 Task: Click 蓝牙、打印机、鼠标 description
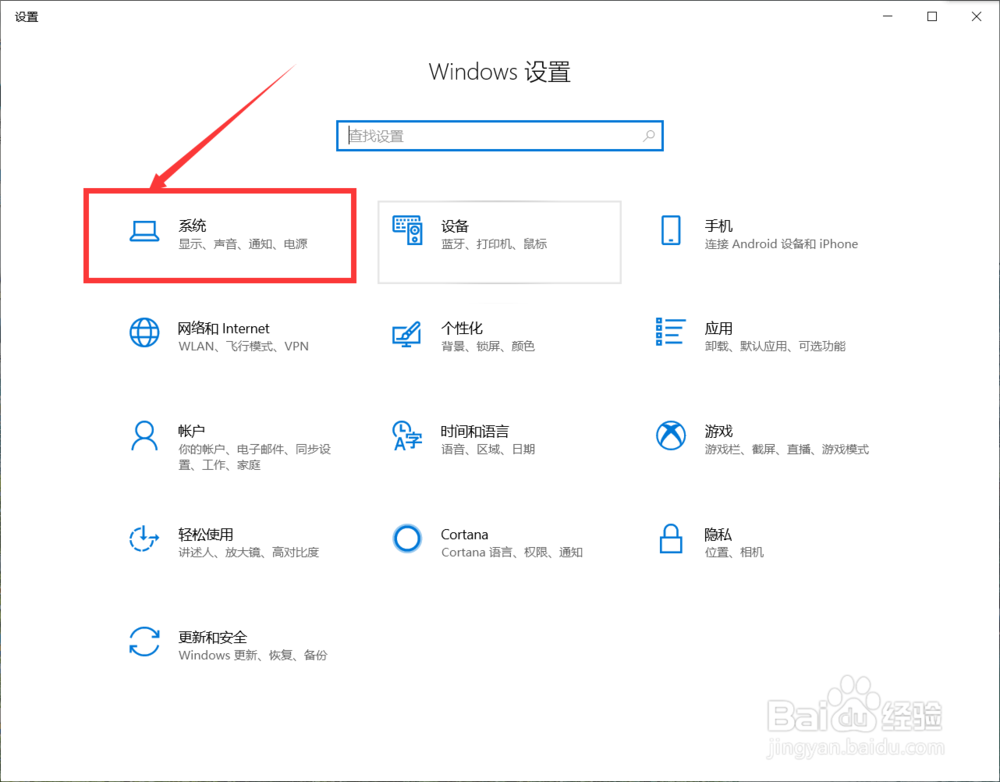pos(494,244)
